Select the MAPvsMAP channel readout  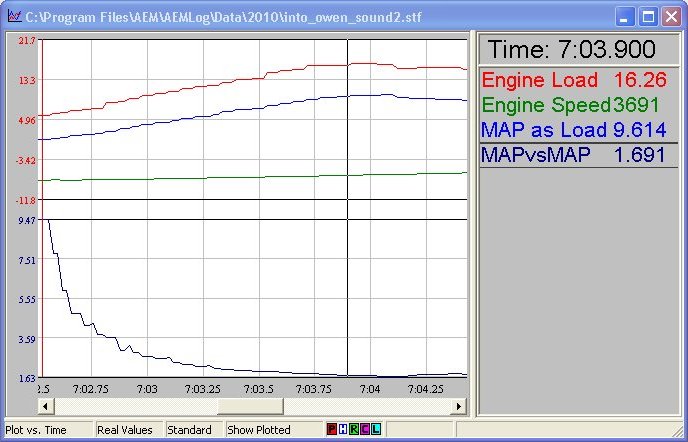(579, 155)
